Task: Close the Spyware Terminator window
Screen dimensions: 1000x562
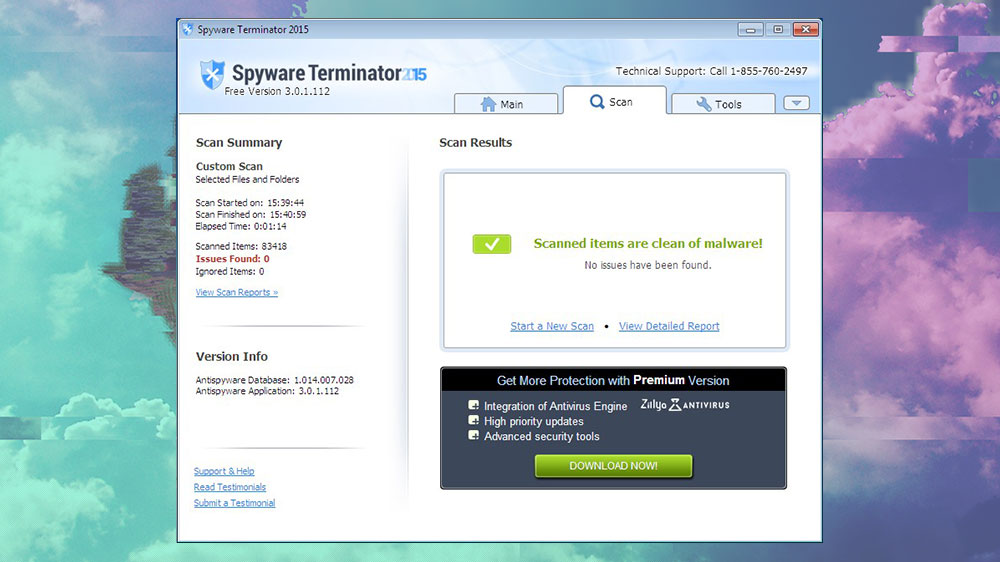Action: coord(805,29)
